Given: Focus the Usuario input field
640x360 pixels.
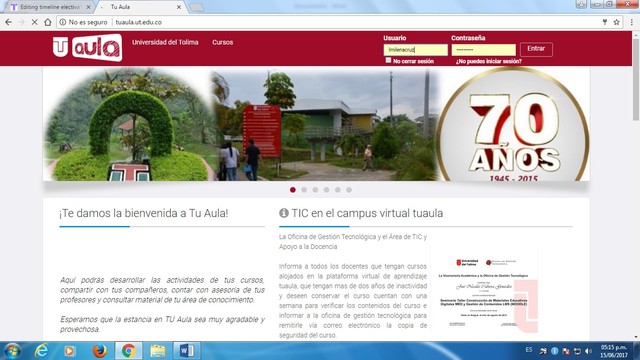Looking at the screenshot, I should coord(416,50).
